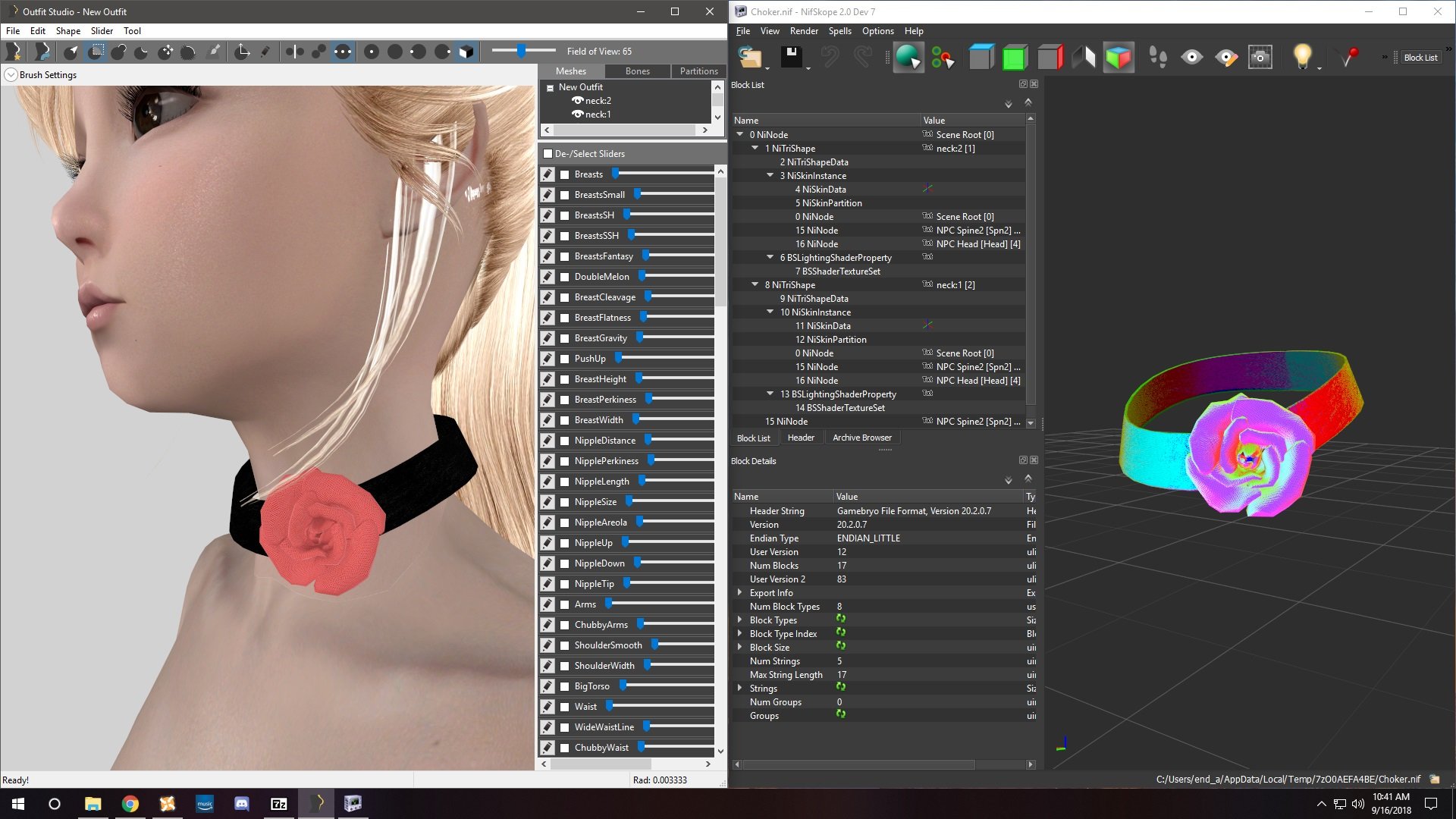This screenshot has width=1456, height=819.
Task: Select the transform tool with axis arrows
Action: click(242, 52)
